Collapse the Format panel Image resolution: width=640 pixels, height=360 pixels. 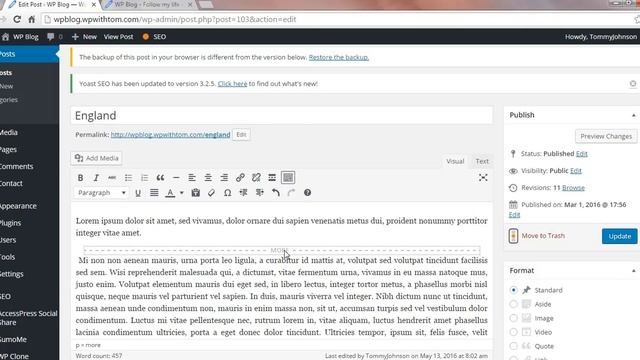[633, 271]
